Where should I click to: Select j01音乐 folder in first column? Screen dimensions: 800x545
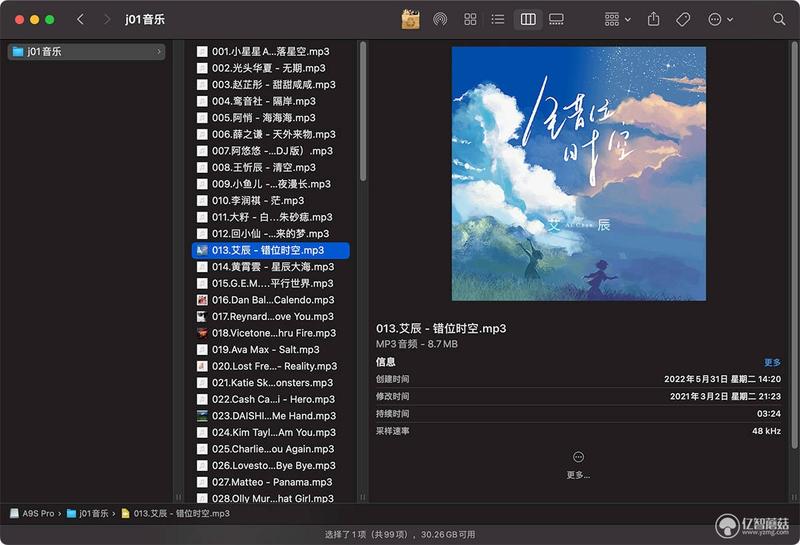86,52
